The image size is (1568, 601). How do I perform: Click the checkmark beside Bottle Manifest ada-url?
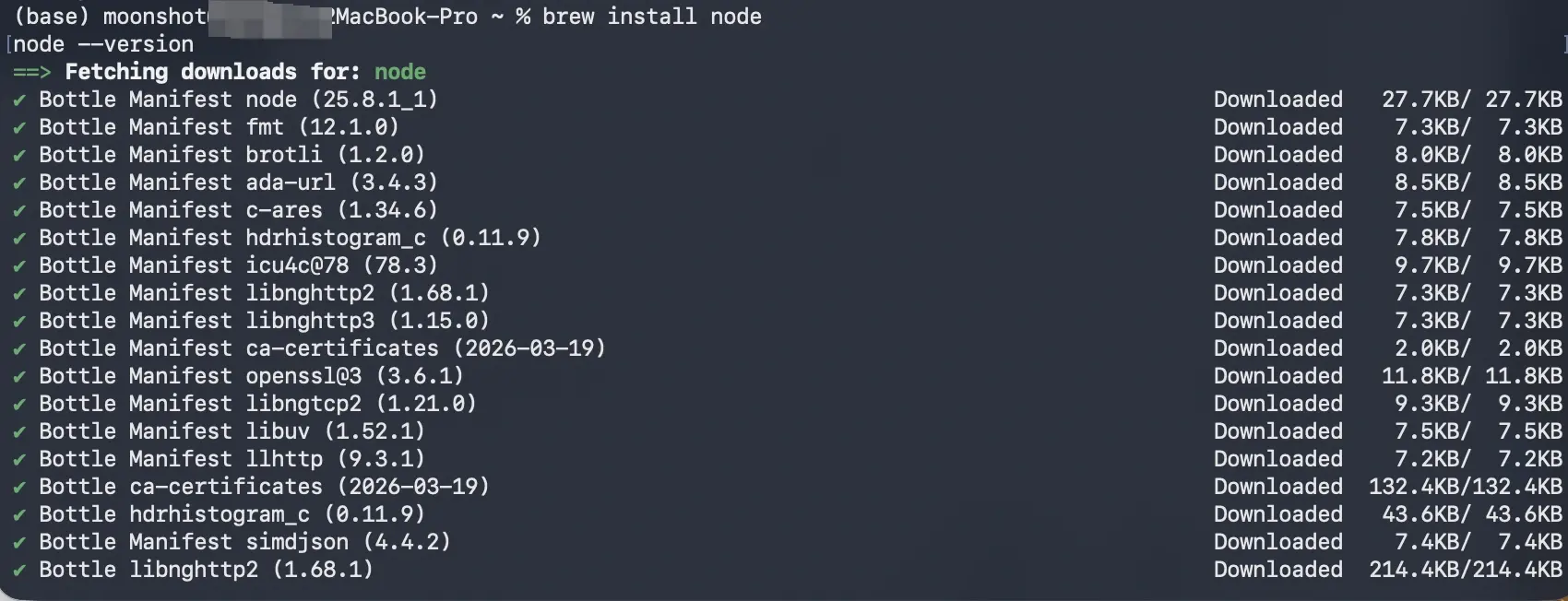coord(19,183)
